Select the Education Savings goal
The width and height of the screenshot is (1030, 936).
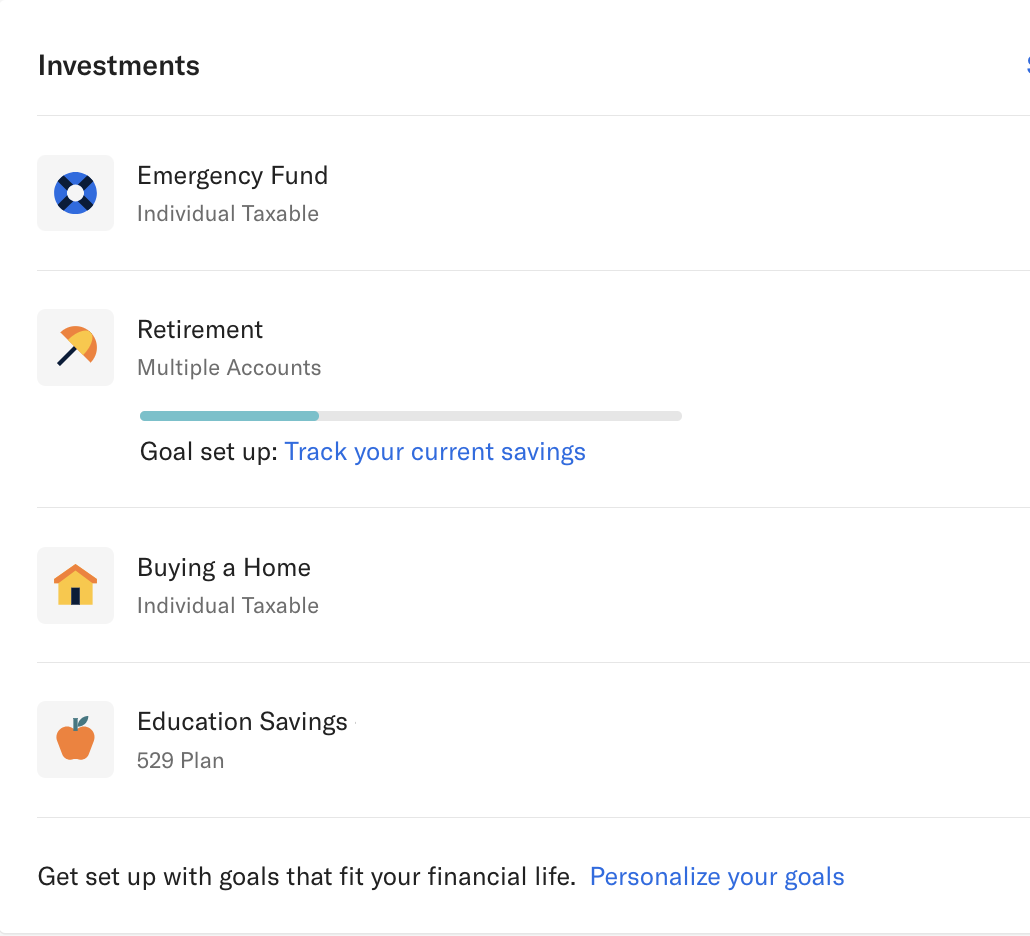[242, 722]
